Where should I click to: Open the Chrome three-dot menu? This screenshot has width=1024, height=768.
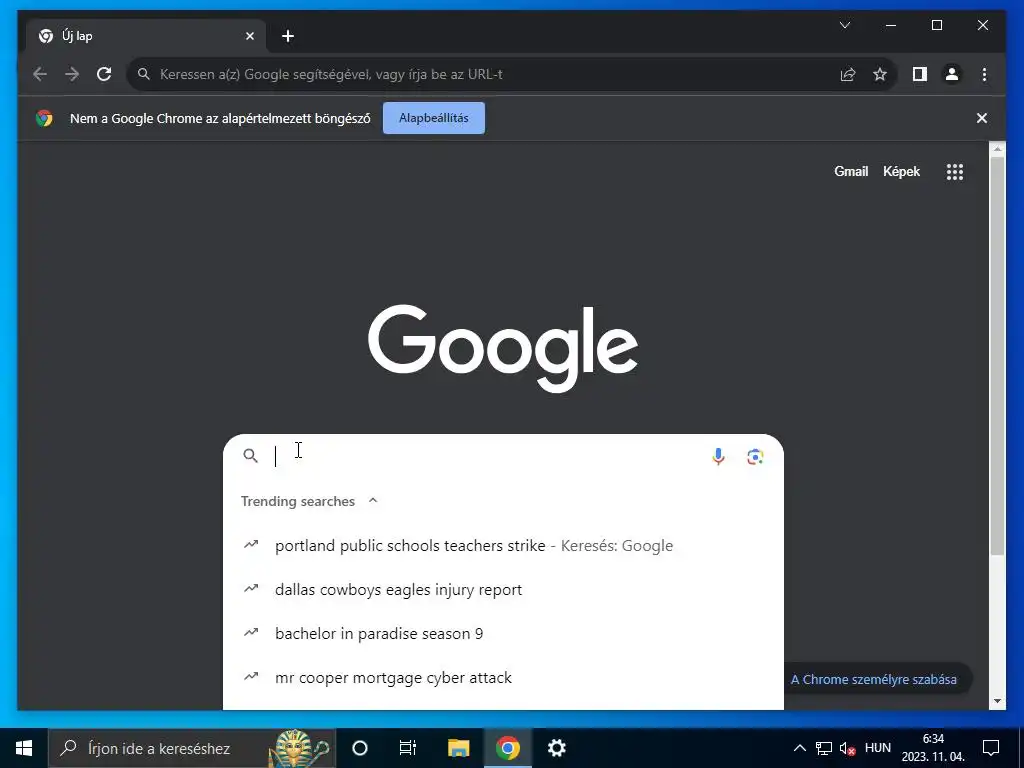pyautogui.click(x=984, y=74)
